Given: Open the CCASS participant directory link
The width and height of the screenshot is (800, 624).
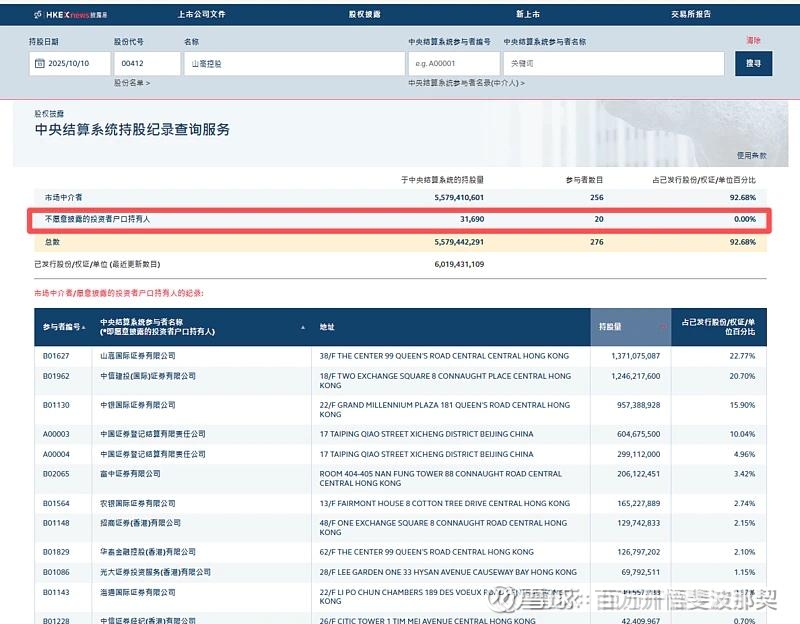Looking at the screenshot, I should (x=466, y=83).
